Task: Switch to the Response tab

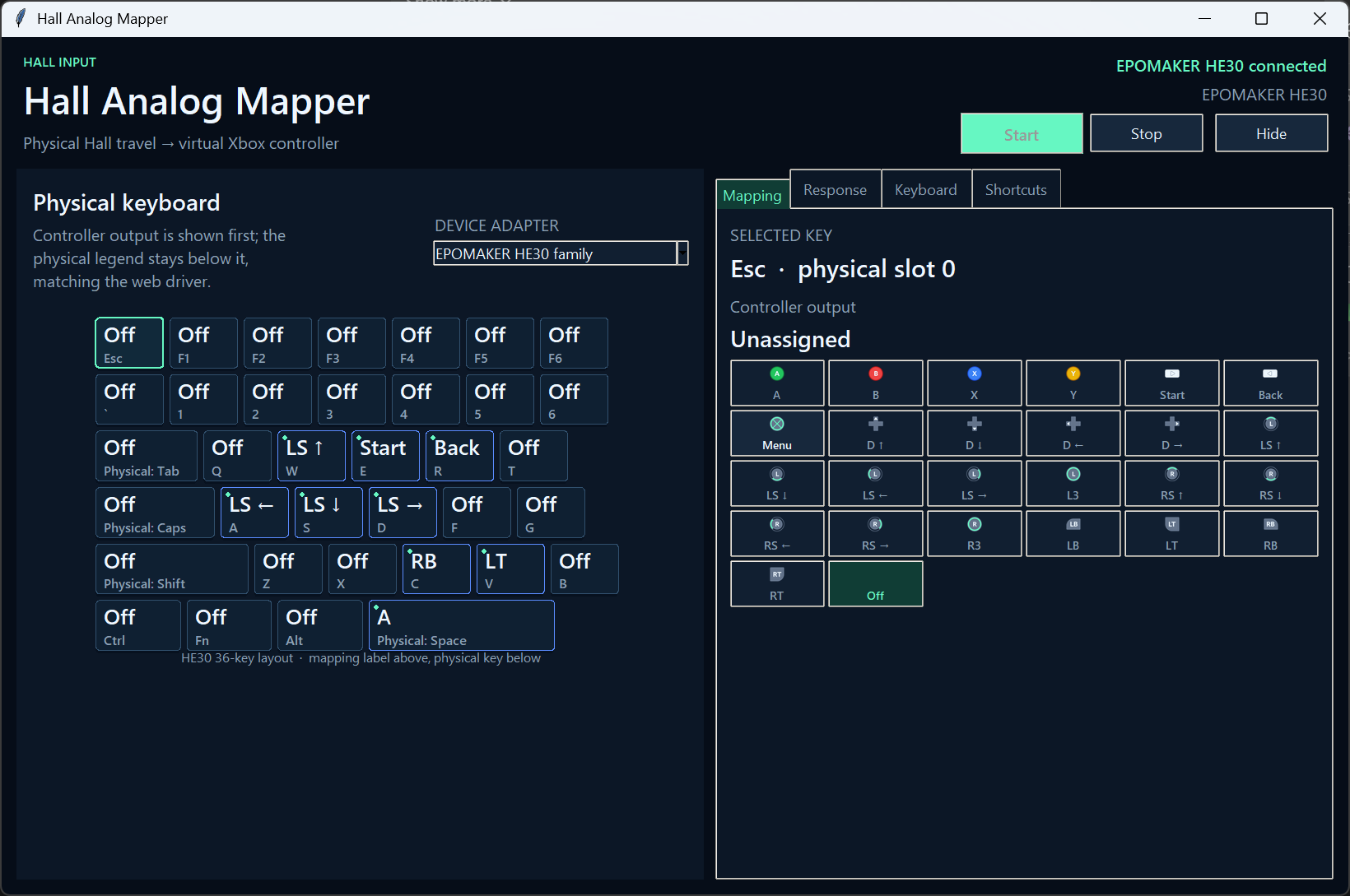Action: coord(836,189)
